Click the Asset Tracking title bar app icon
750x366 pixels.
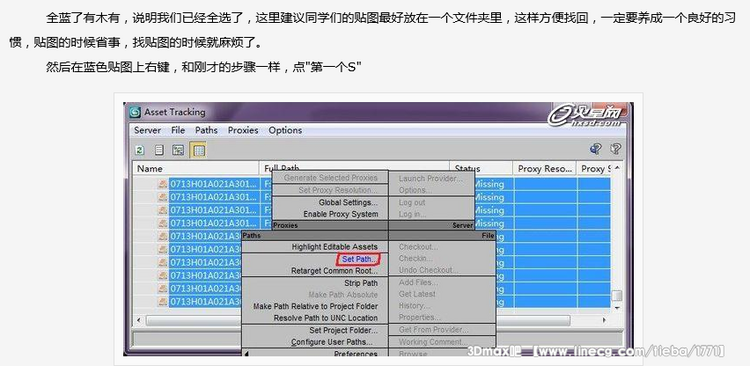pos(135,112)
